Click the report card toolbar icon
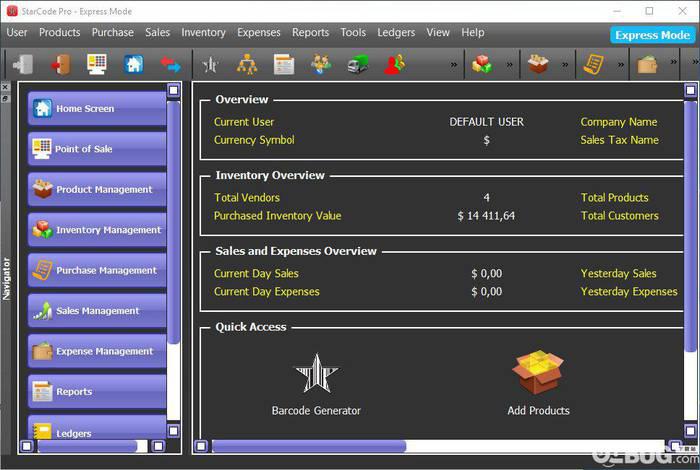Image resolution: width=700 pixels, height=470 pixels. pos(284,64)
